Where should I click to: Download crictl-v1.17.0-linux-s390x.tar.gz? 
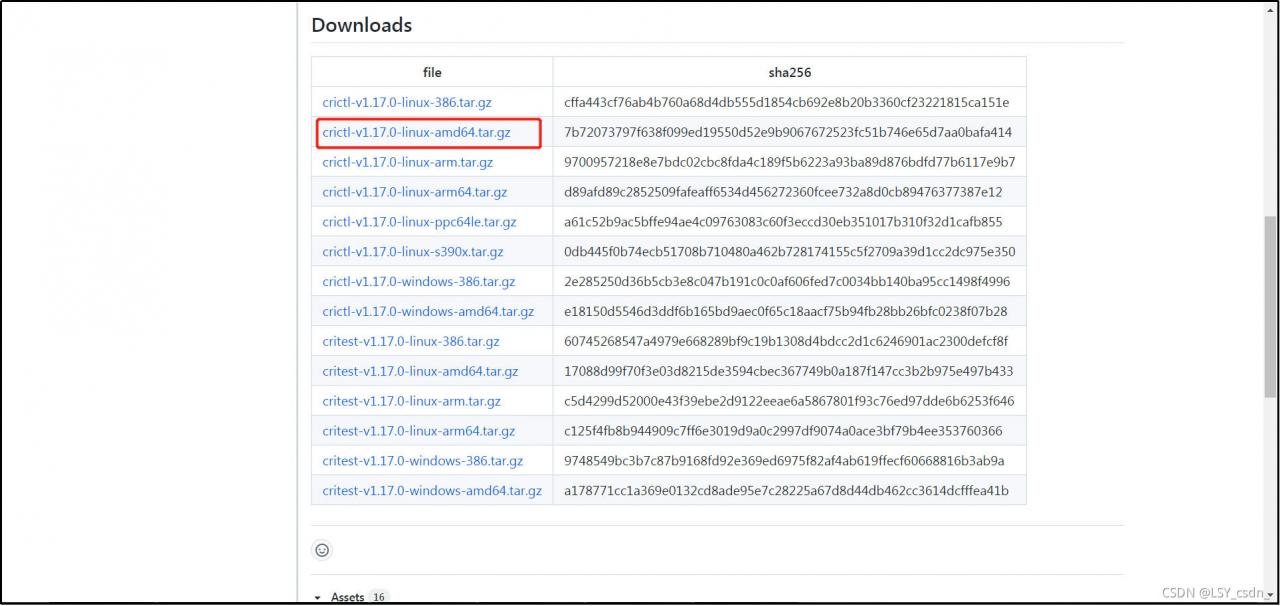(x=413, y=252)
